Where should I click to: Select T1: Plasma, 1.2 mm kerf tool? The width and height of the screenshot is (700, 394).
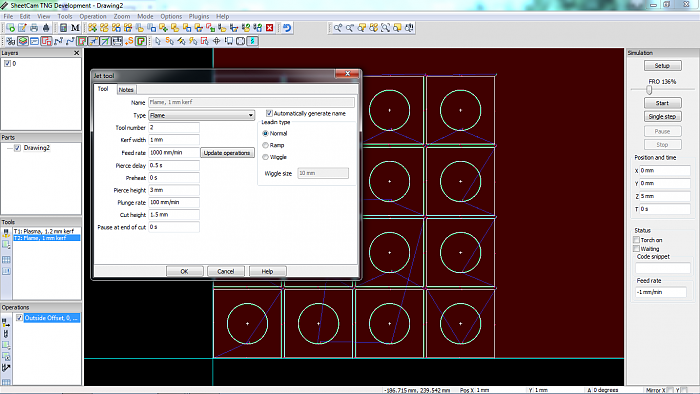click(x=46, y=231)
